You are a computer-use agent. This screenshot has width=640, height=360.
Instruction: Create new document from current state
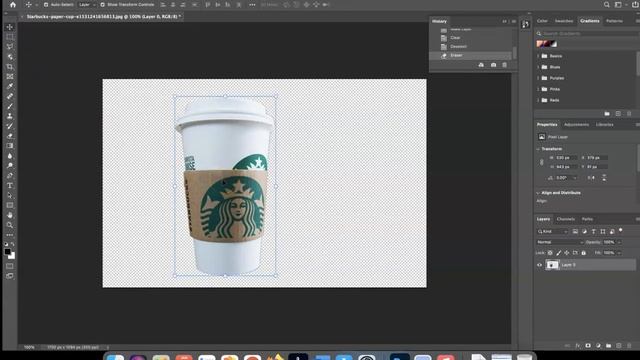pyautogui.click(x=481, y=65)
